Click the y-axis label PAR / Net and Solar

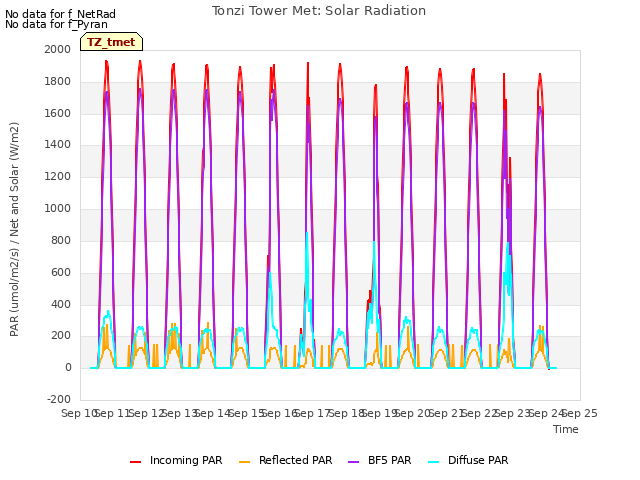pos(14,229)
